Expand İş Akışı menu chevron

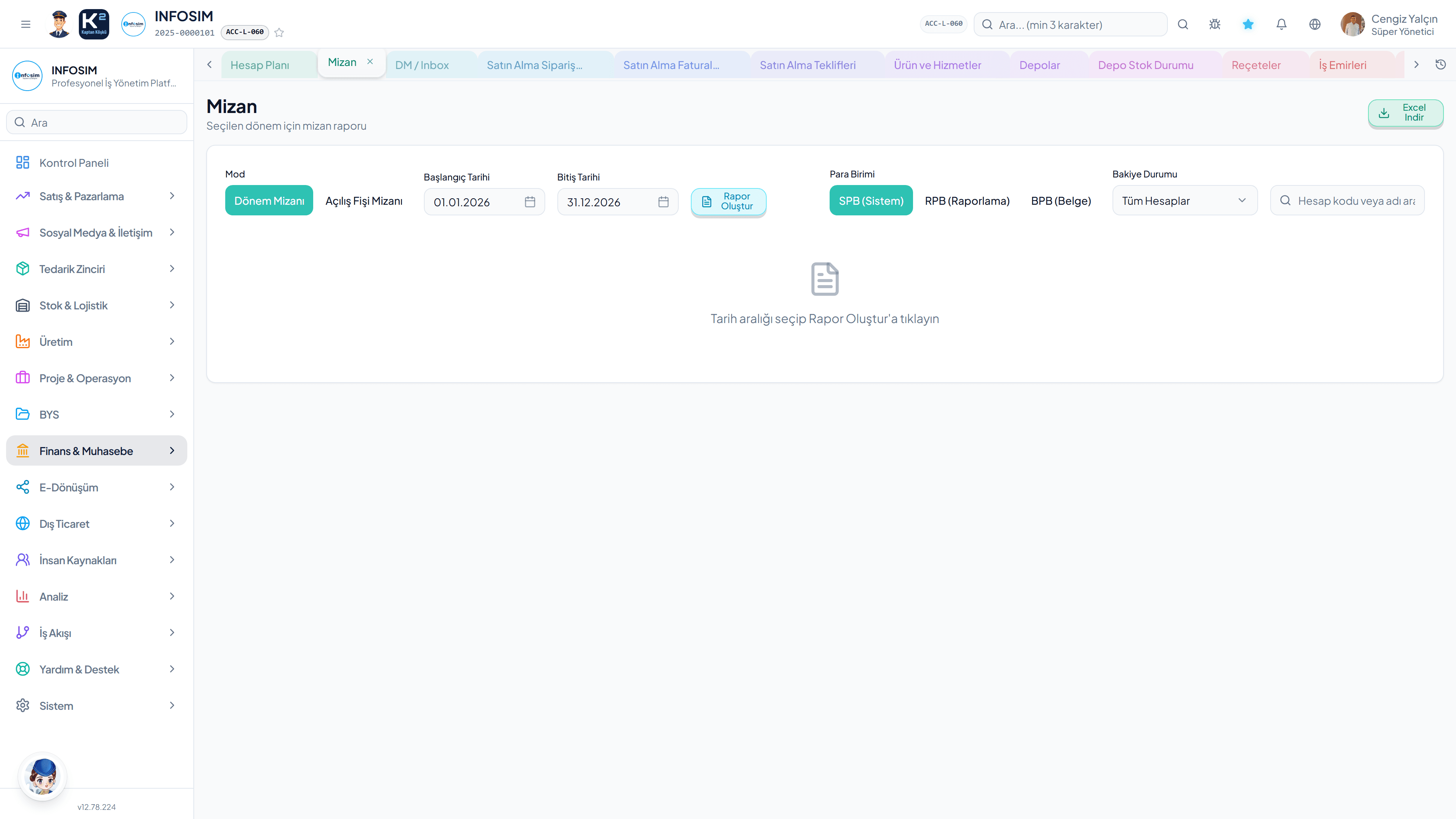point(173,632)
